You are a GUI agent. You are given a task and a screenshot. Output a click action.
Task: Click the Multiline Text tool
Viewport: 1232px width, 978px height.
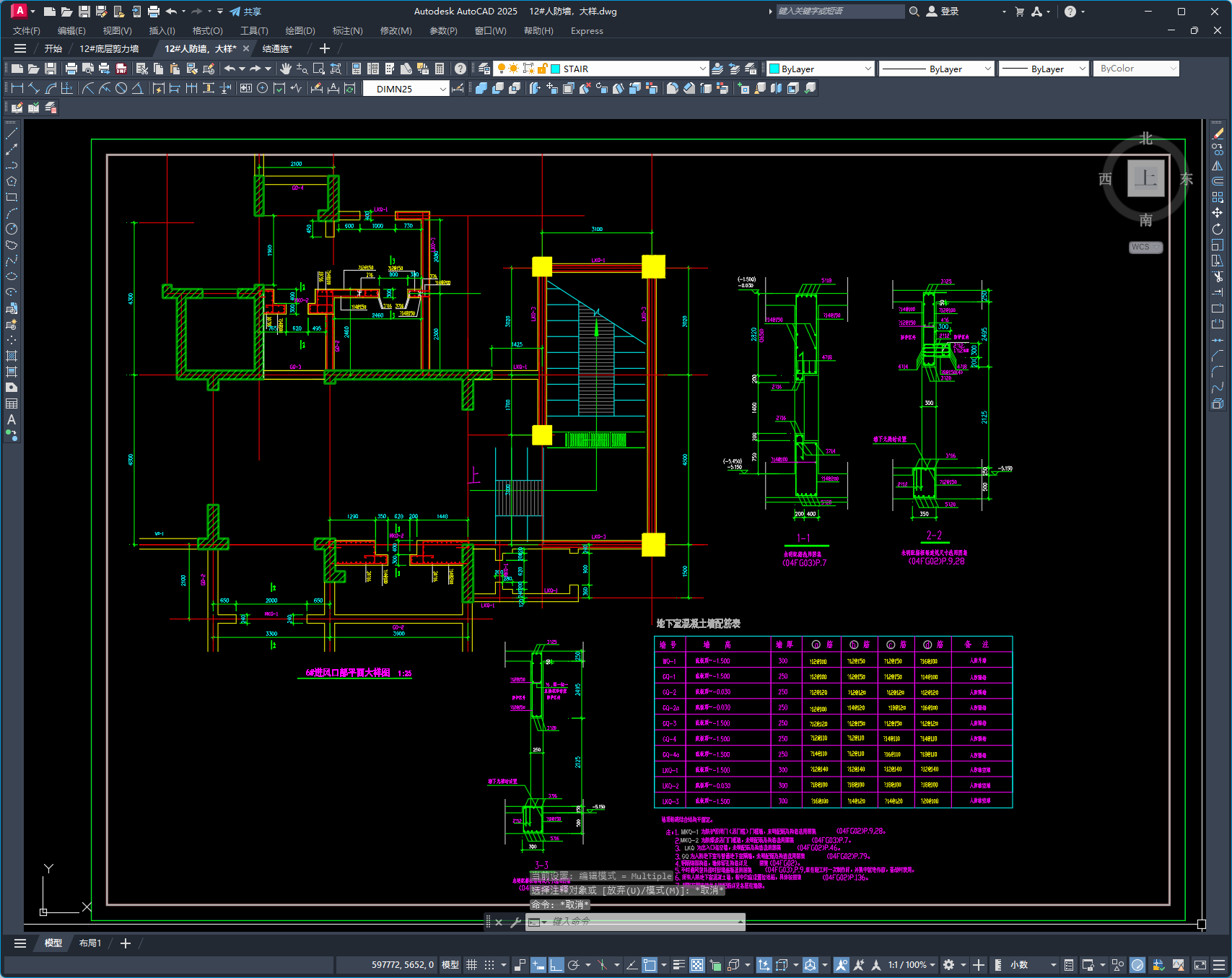12,419
